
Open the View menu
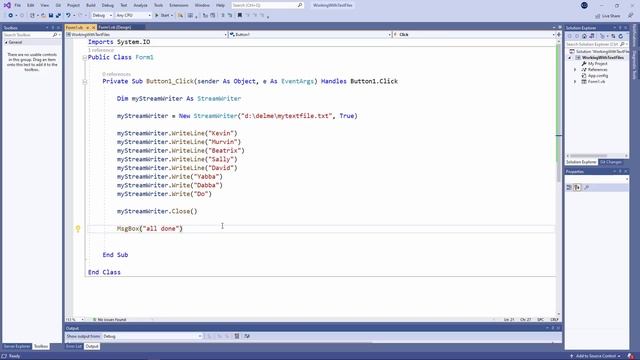coord(44,5)
